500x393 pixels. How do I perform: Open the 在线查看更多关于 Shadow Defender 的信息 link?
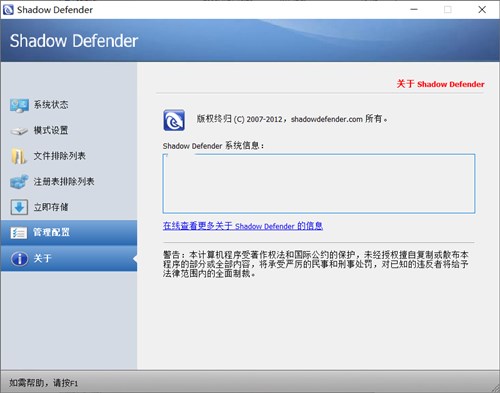coord(243,226)
